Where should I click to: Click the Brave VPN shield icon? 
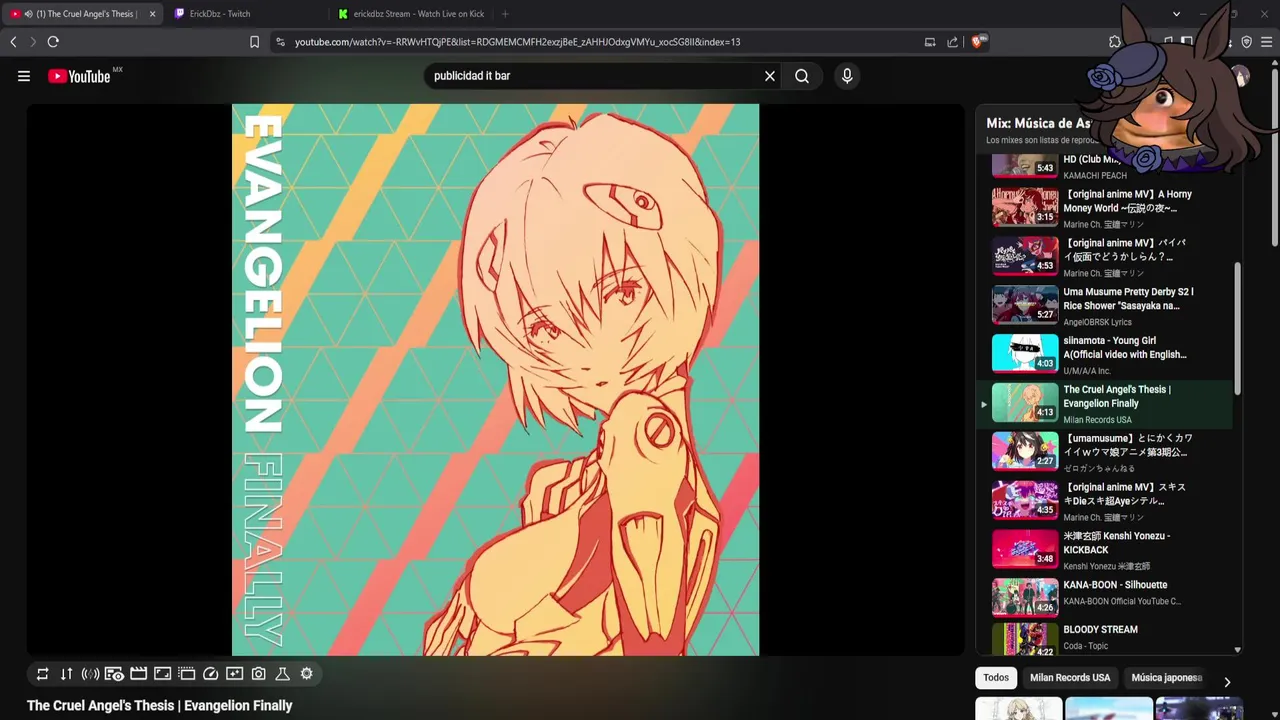click(x=1246, y=42)
